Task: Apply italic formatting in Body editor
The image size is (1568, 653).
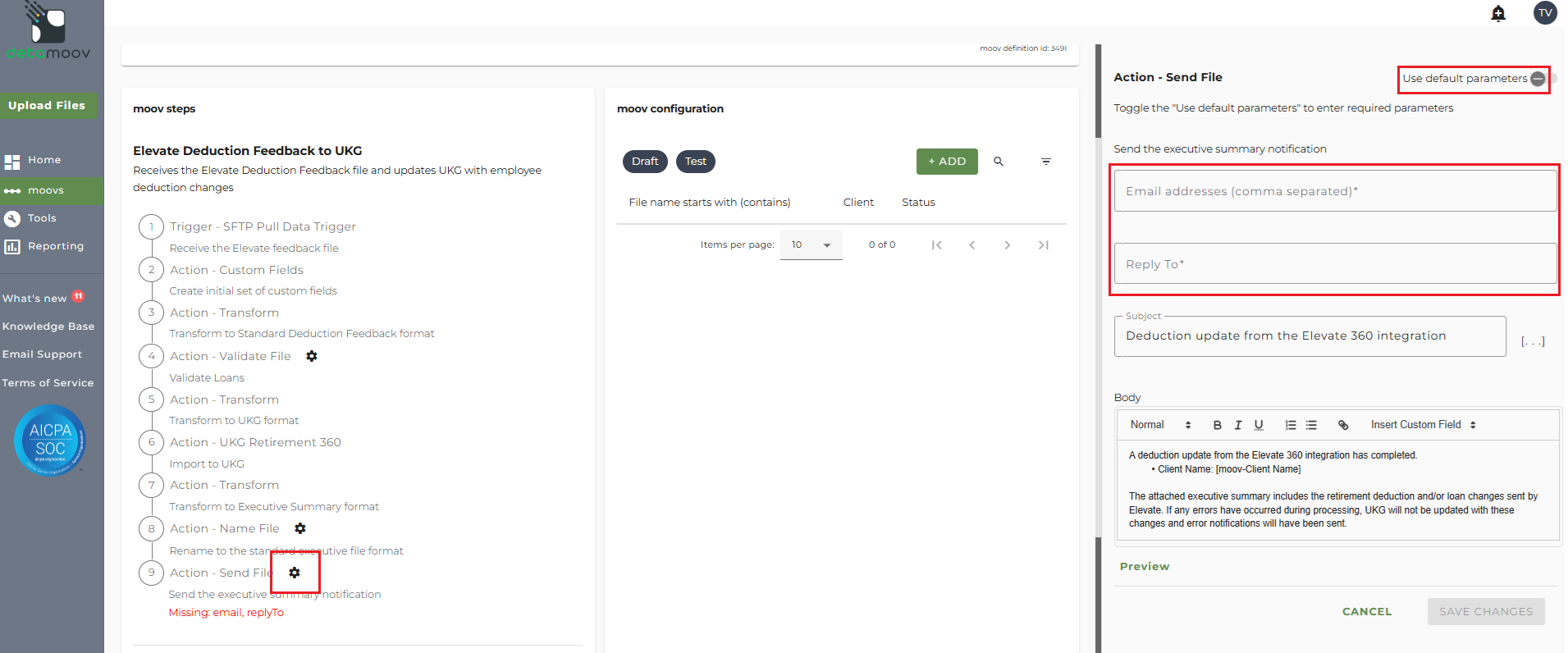Action: tap(1238, 425)
